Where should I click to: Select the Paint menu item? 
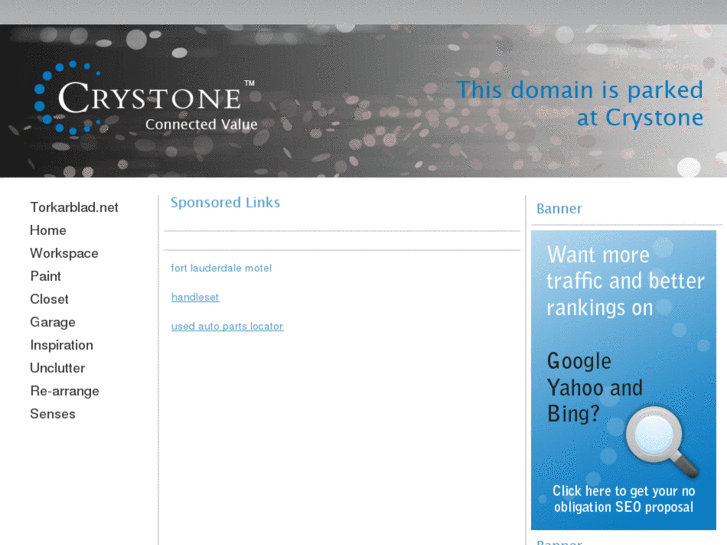pyautogui.click(x=45, y=276)
